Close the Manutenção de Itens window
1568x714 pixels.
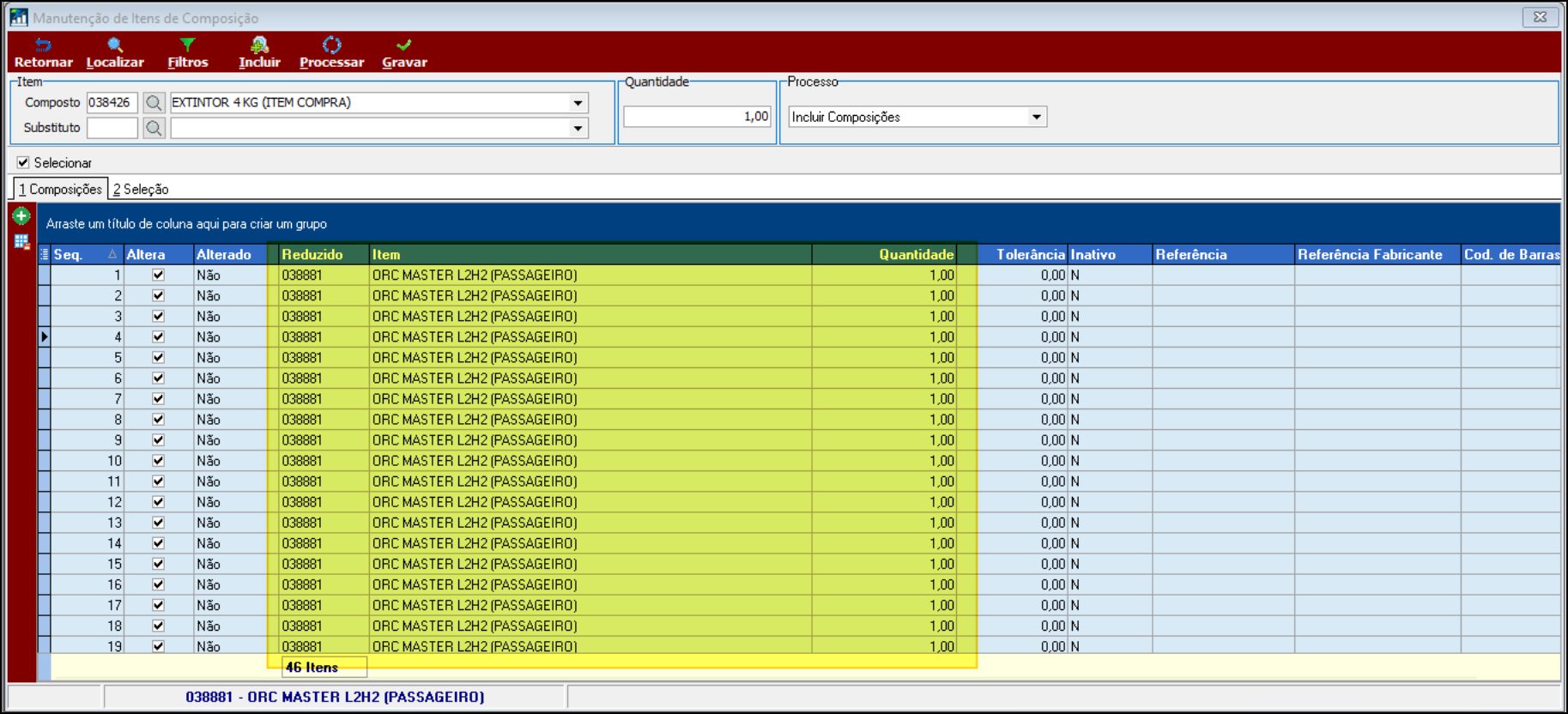[1541, 17]
